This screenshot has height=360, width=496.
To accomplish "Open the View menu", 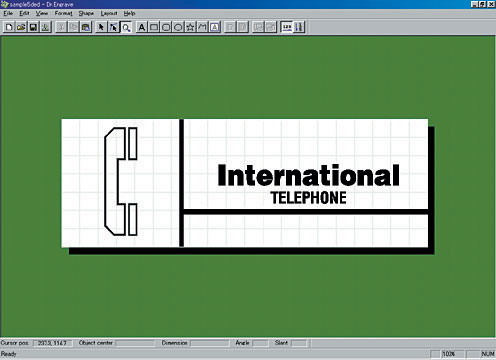I will point(42,13).
